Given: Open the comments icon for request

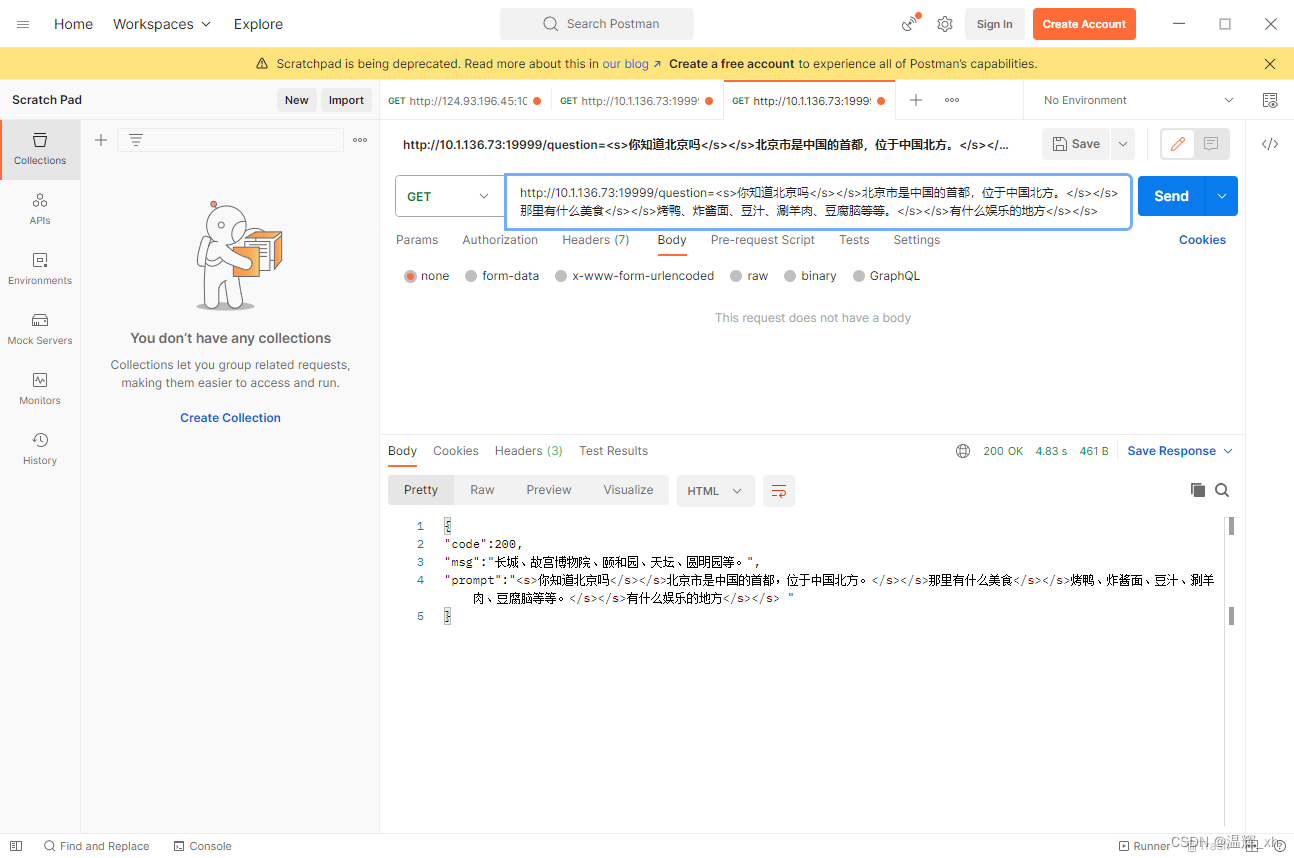Looking at the screenshot, I should tap(1211, 144).
